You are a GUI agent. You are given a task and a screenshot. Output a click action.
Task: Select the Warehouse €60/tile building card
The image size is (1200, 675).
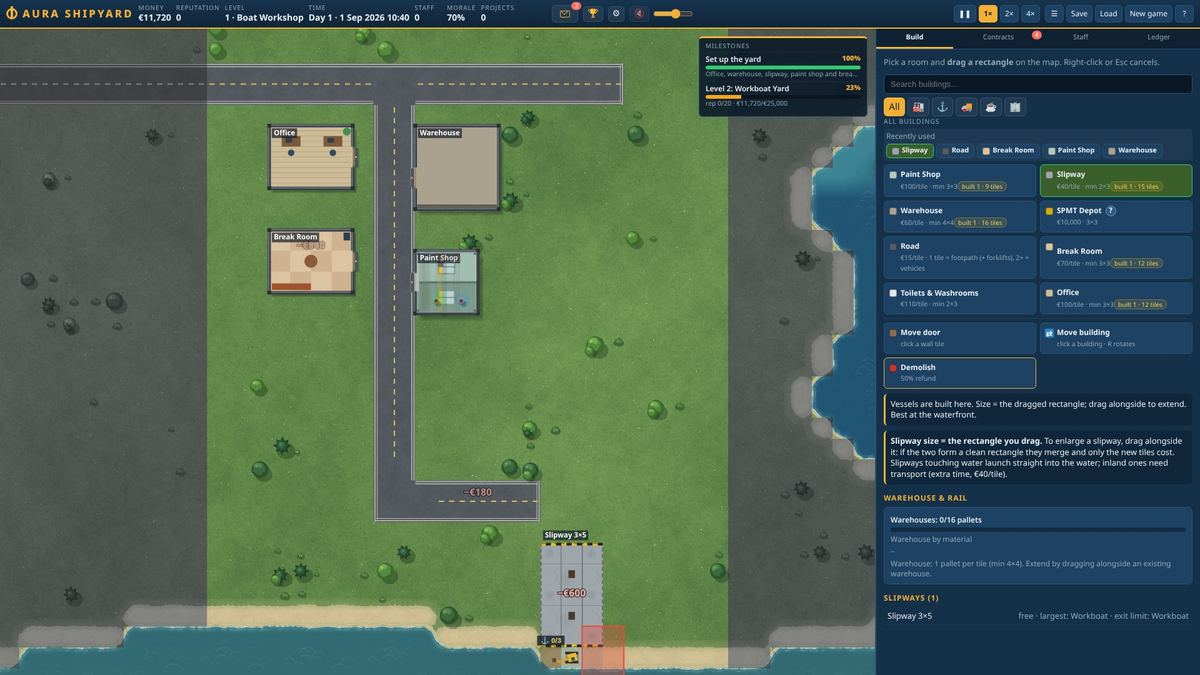tap(960, 216)
